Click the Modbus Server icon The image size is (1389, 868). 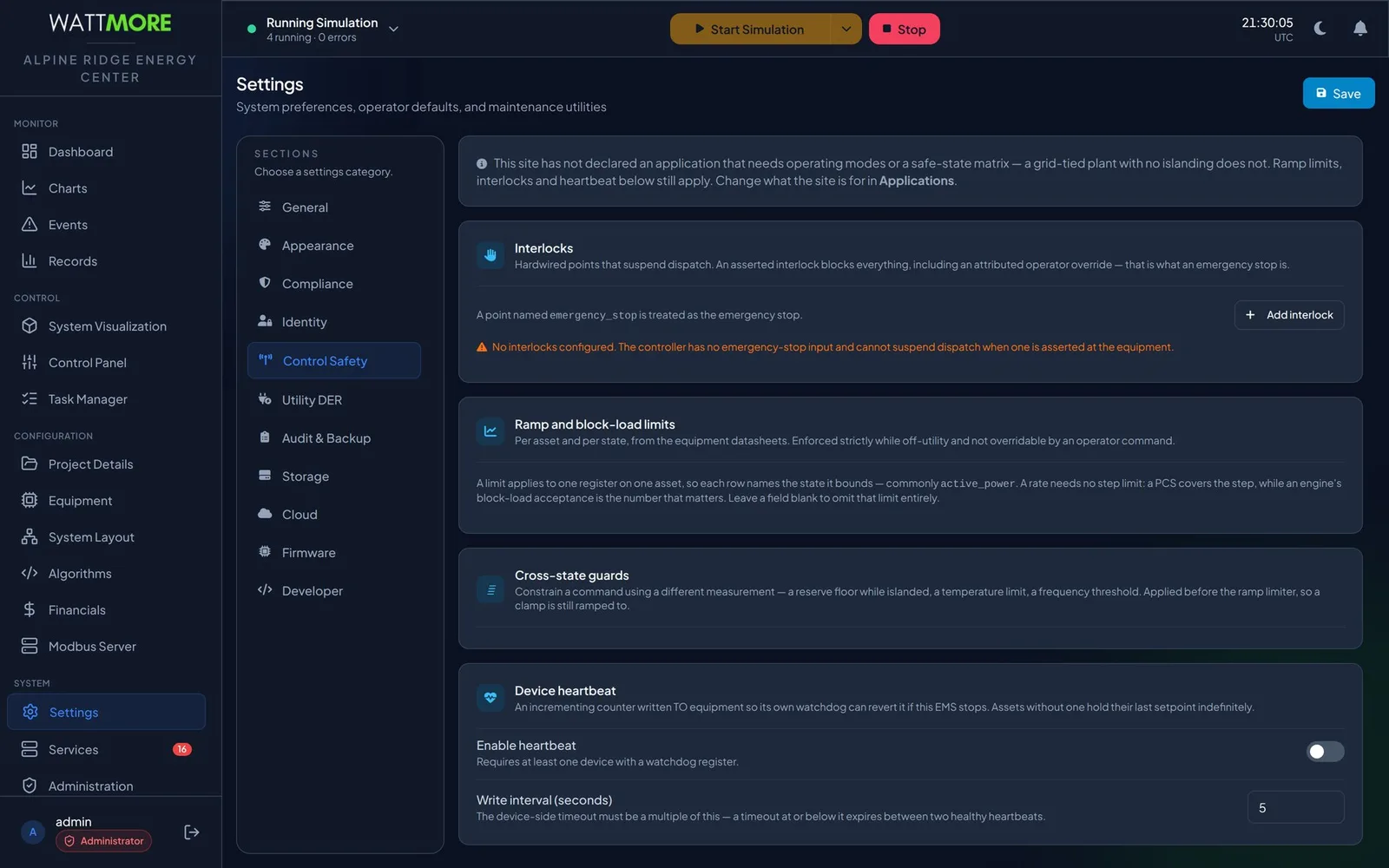coord(30,647)
